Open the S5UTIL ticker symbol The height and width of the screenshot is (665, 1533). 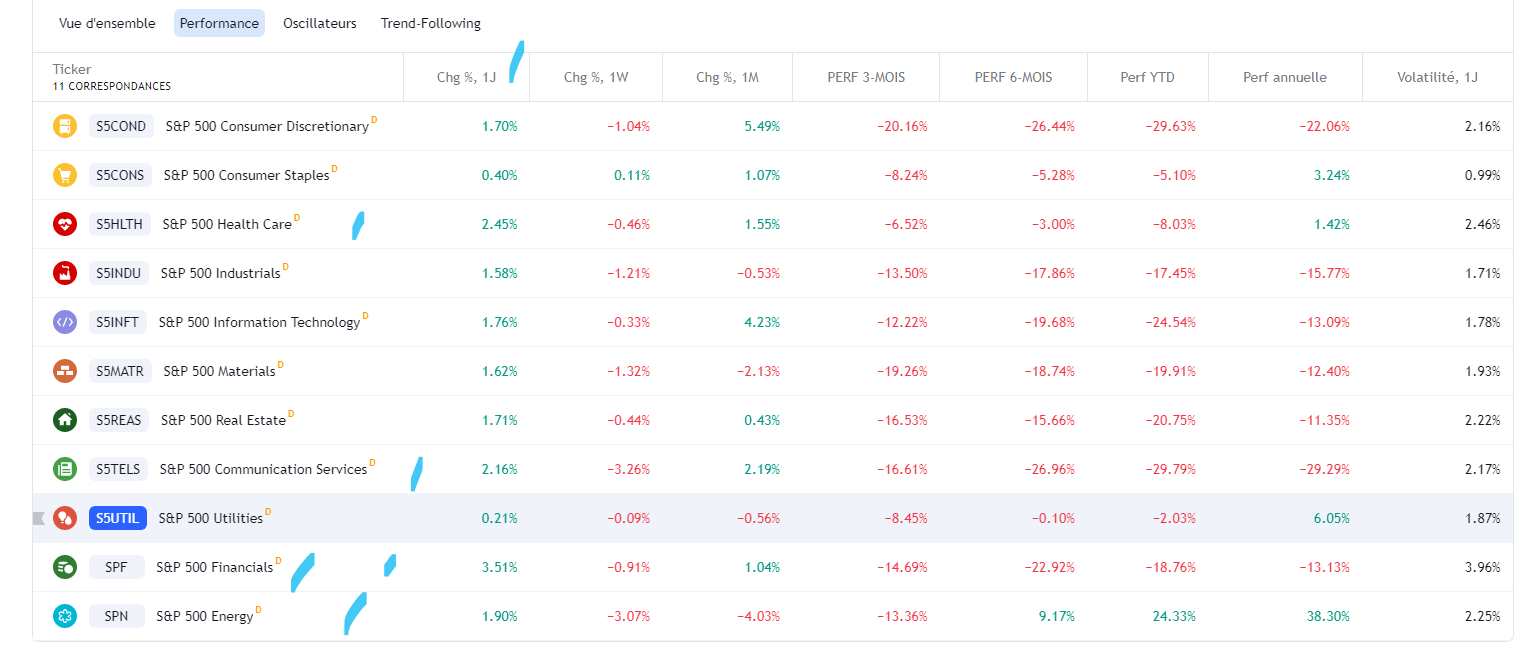pyautogui.click(x=118, y=518)
